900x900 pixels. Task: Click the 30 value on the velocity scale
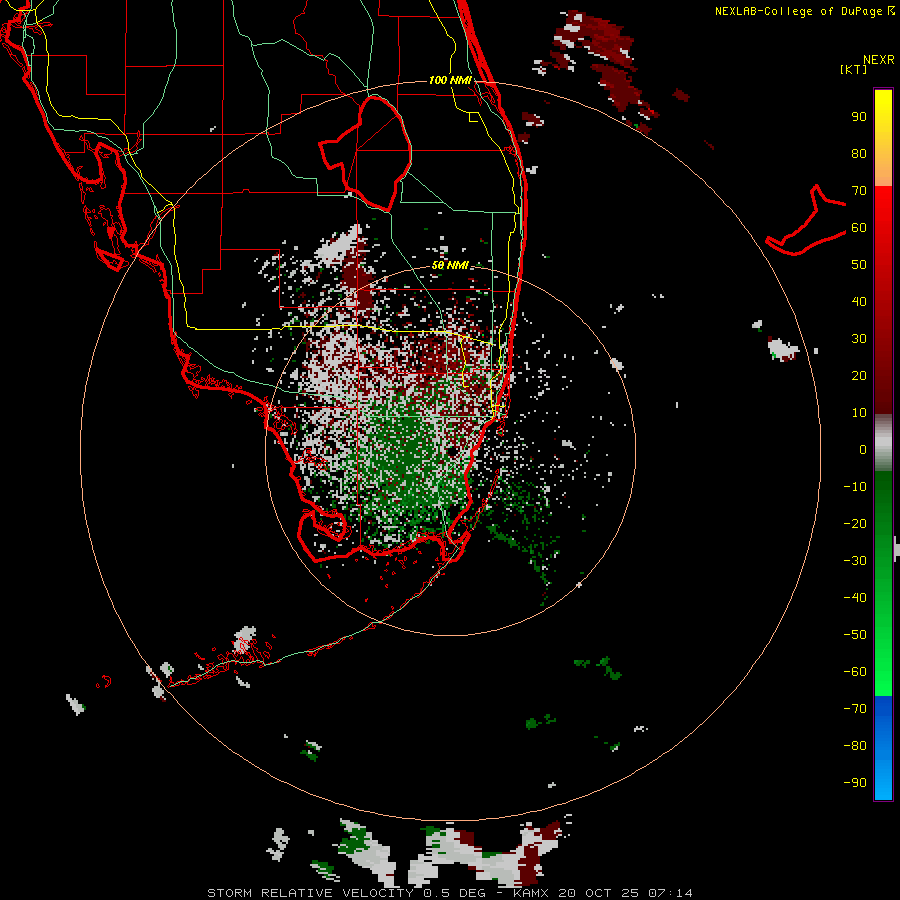click(859, 339)
